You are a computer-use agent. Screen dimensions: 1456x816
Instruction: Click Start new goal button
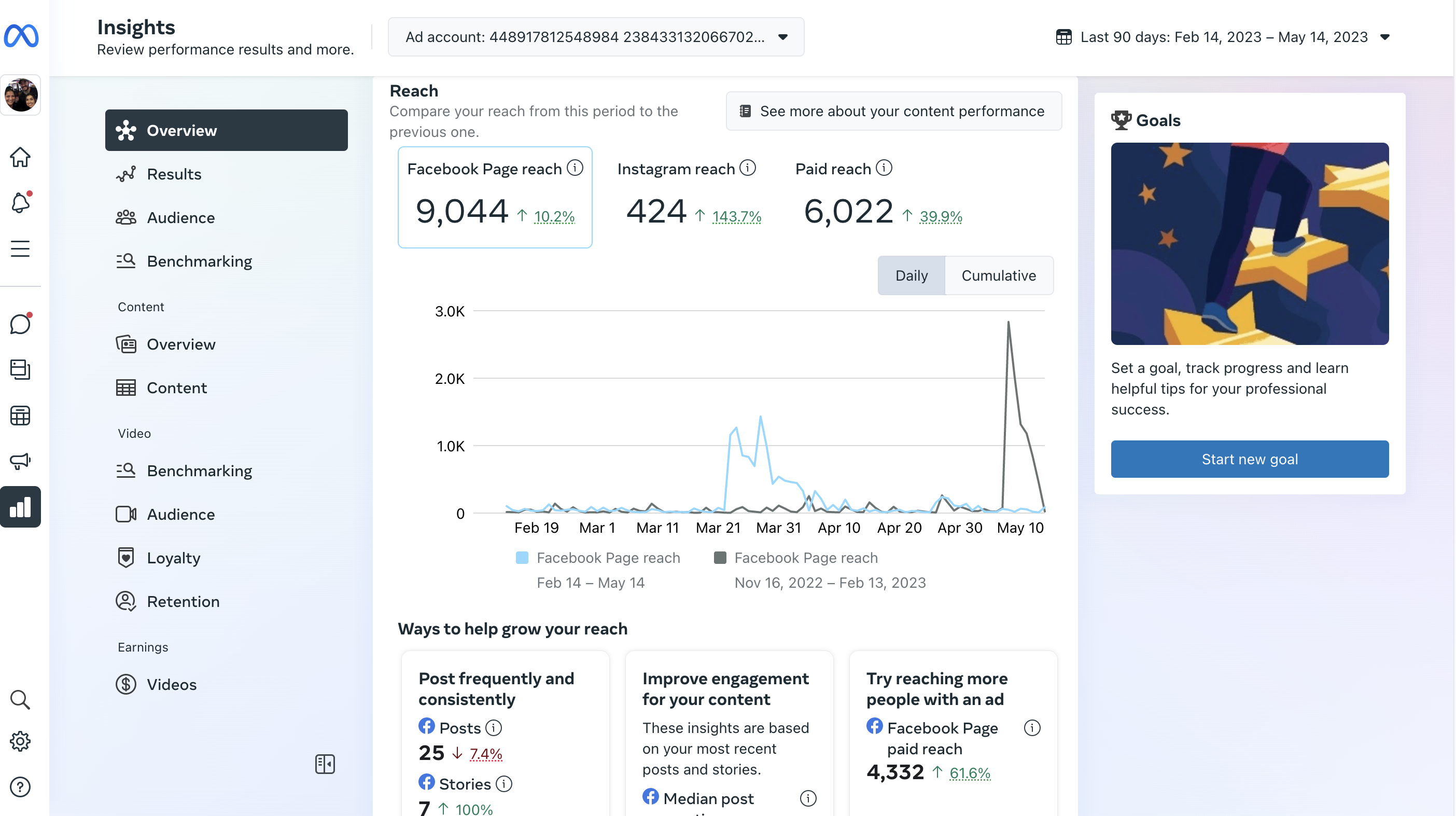pos(1249,459)
